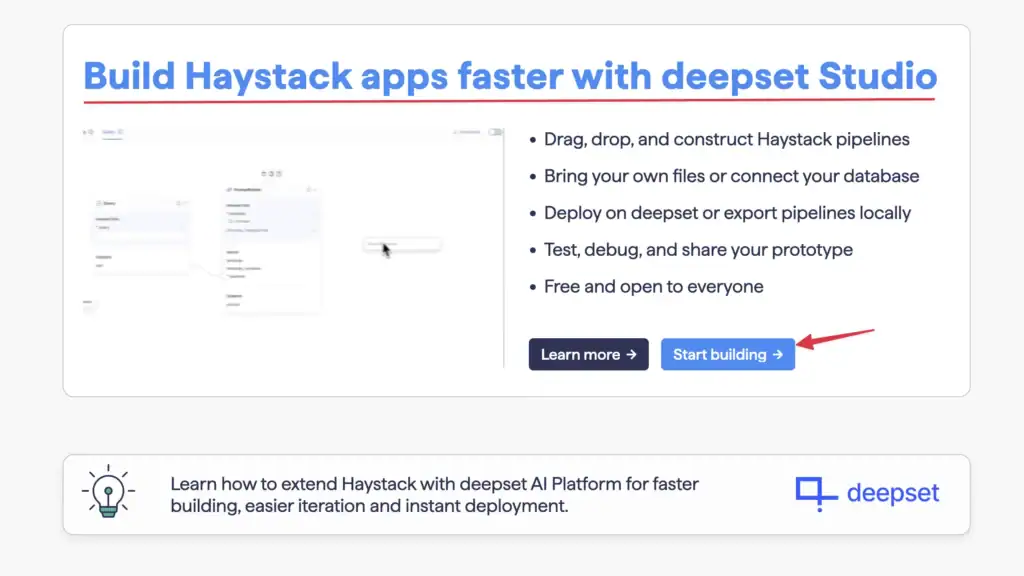Image resolution: width=1024 pixels, height=576 pixels.
Task: Click the Start building button
Action: tap(728, 354)
